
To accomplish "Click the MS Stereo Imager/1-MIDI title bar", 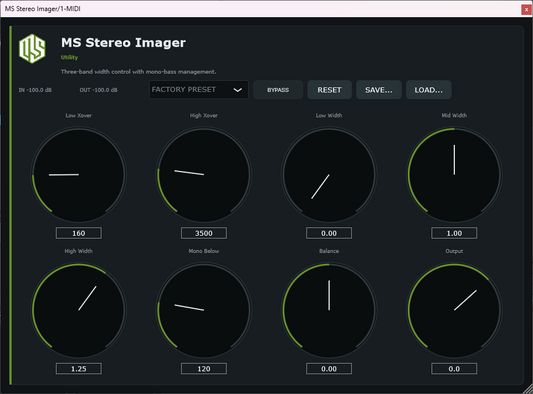I will (x=261, y=9).
